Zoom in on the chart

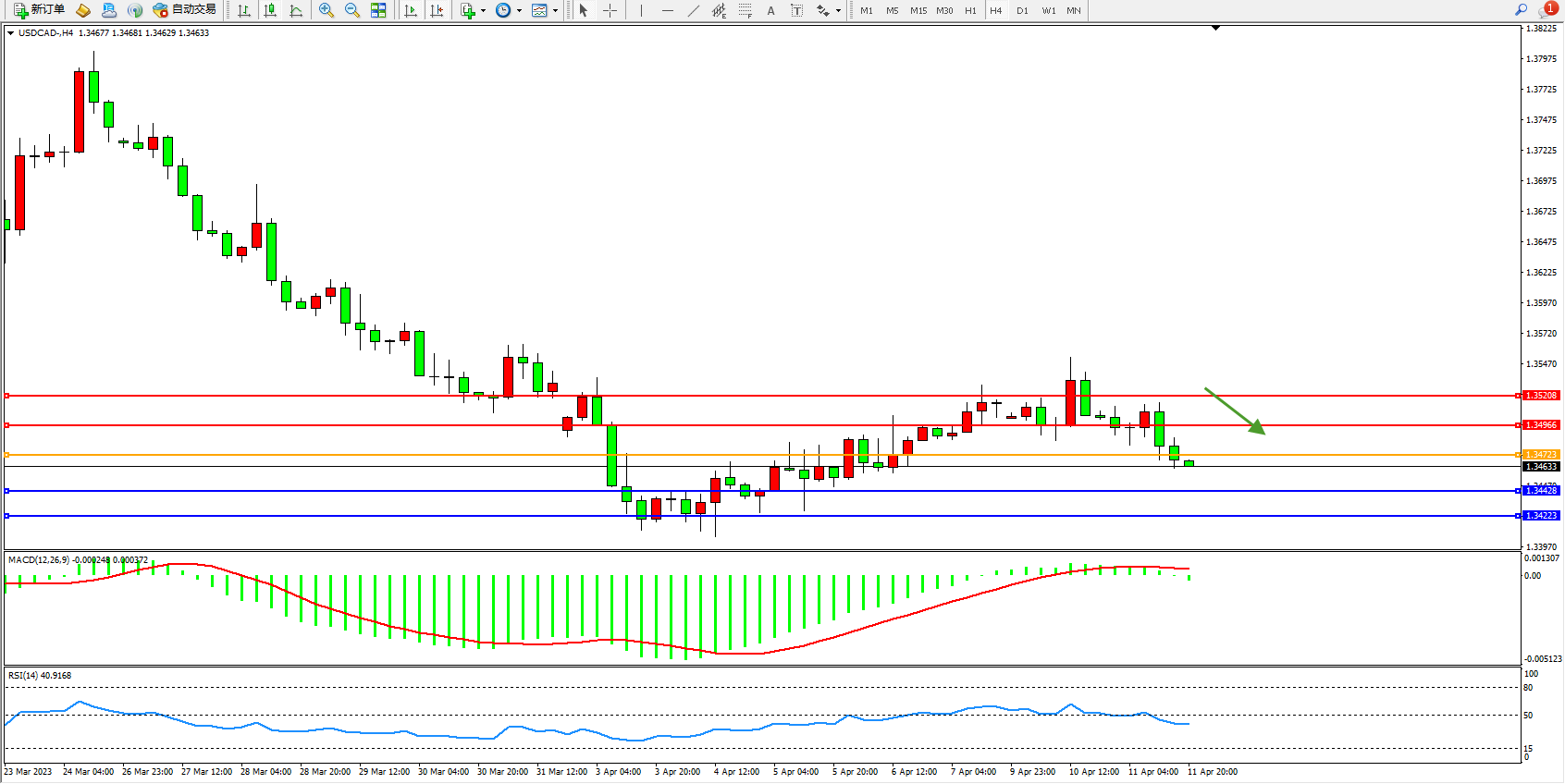tap(326, 10)
